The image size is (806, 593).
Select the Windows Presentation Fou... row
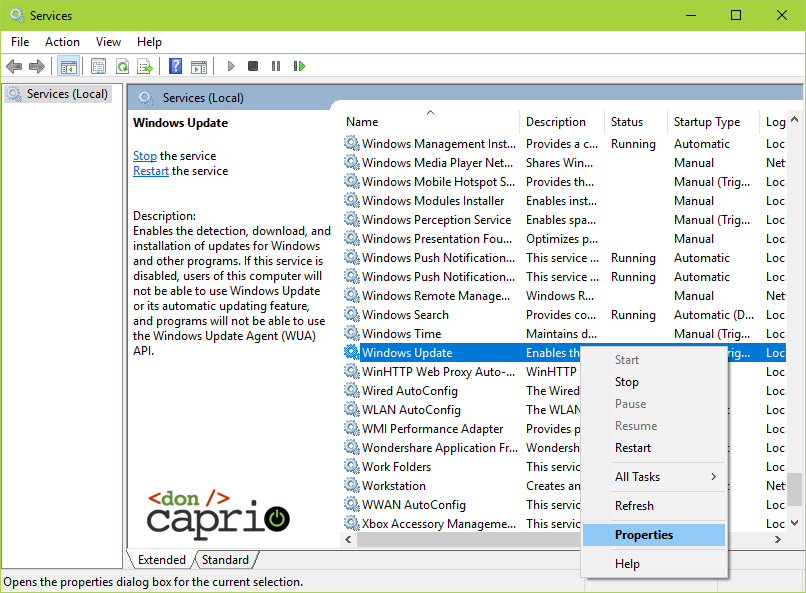pyautogui.click(x=564, y=238)
